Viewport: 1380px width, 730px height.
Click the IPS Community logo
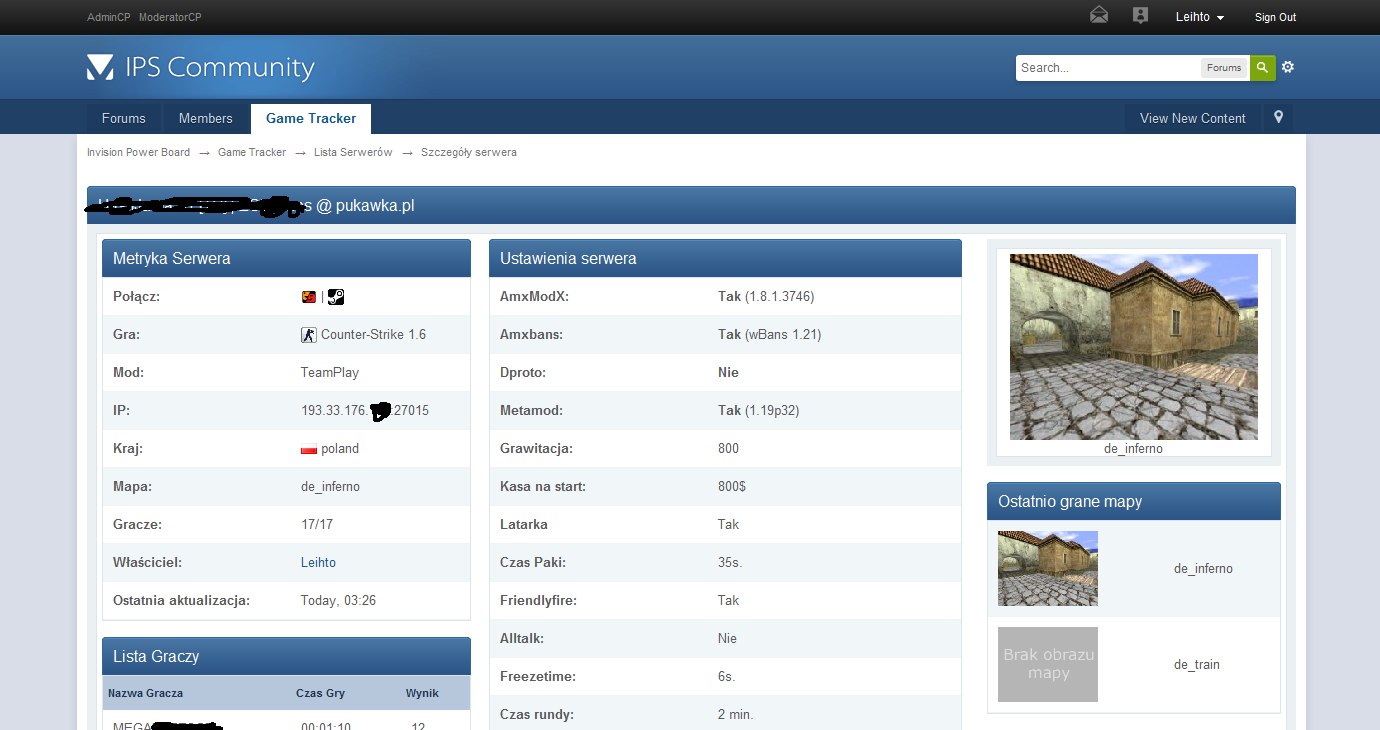coord(200,68)
